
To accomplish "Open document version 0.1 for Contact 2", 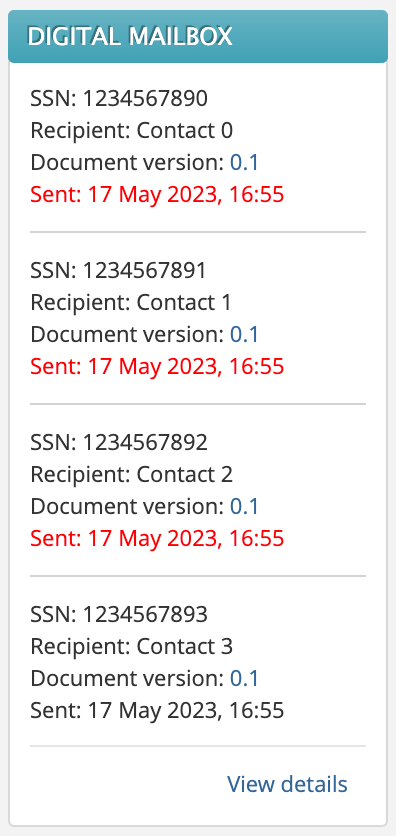I will [244, 507].
